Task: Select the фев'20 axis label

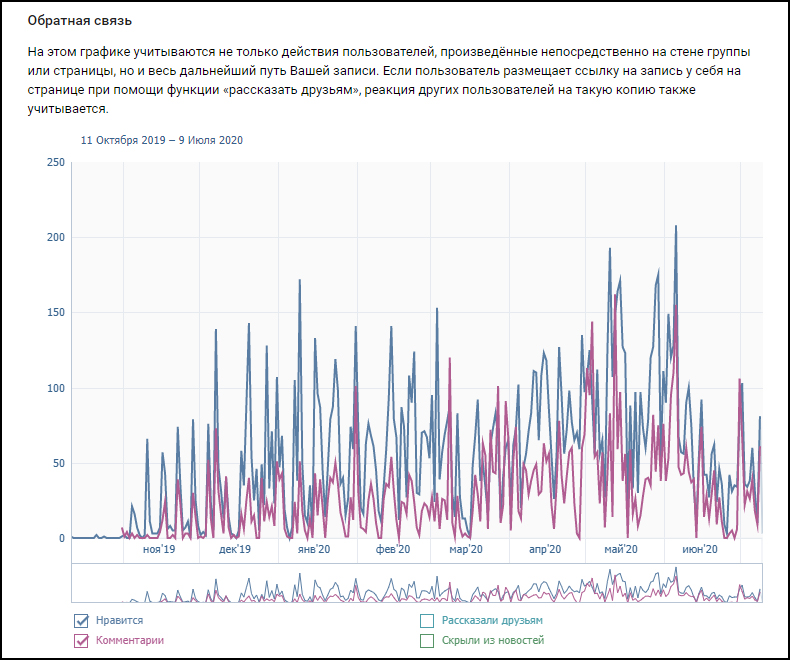Action: pos(393,549)
